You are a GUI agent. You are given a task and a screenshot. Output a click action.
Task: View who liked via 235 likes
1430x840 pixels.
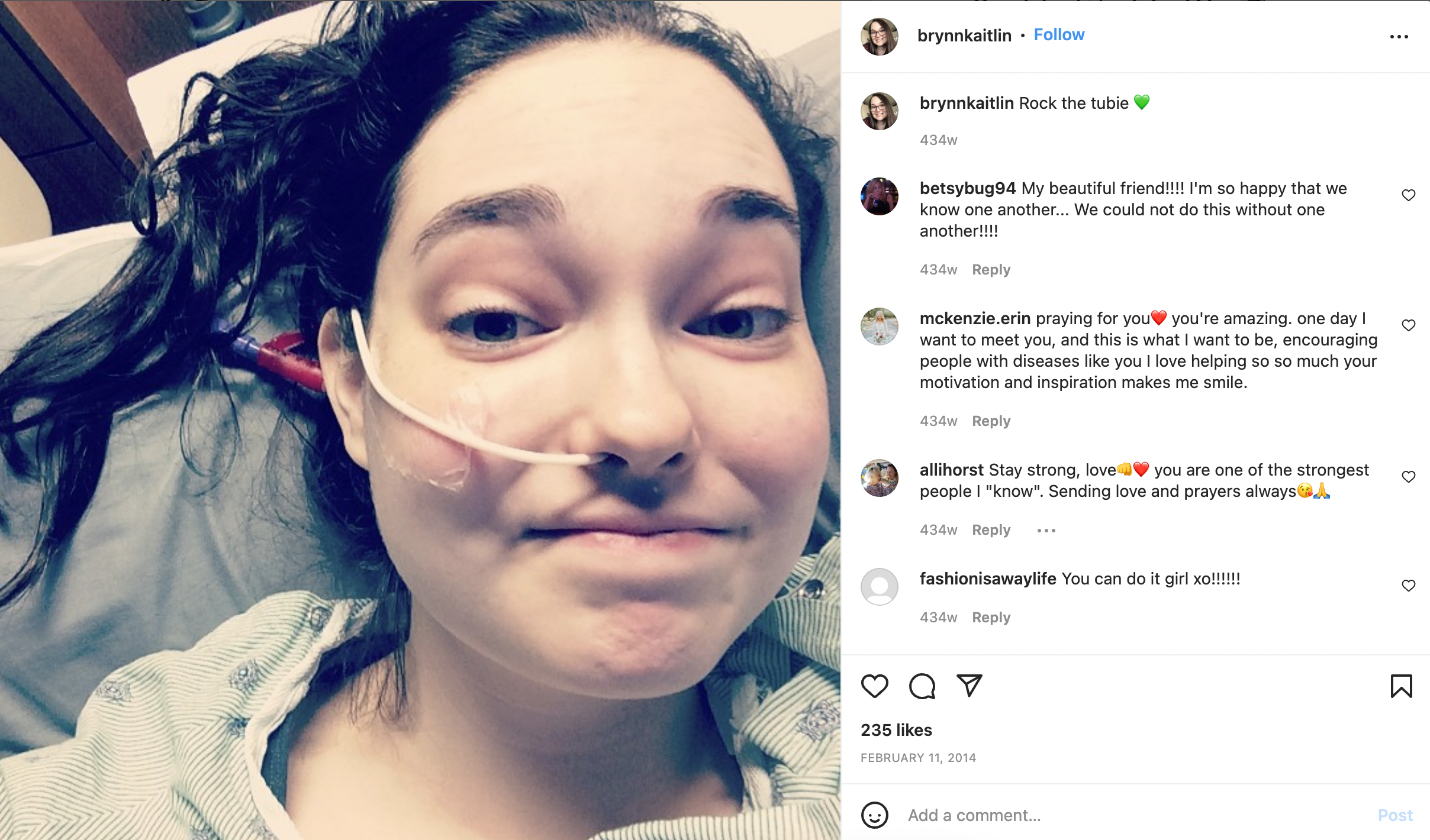[896, 730]
